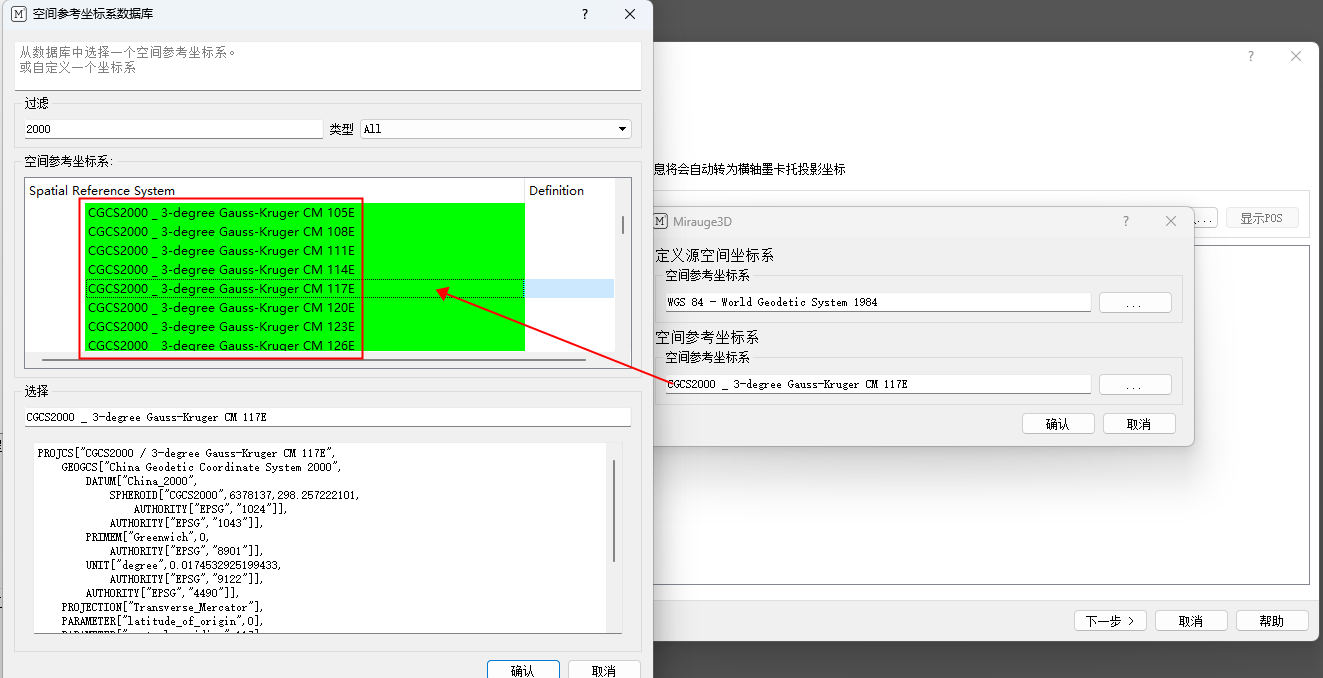Click the horizontal scrollbar below the SRS list
Viewport: 1323px width, 678px height.
(x=300, y=358)
